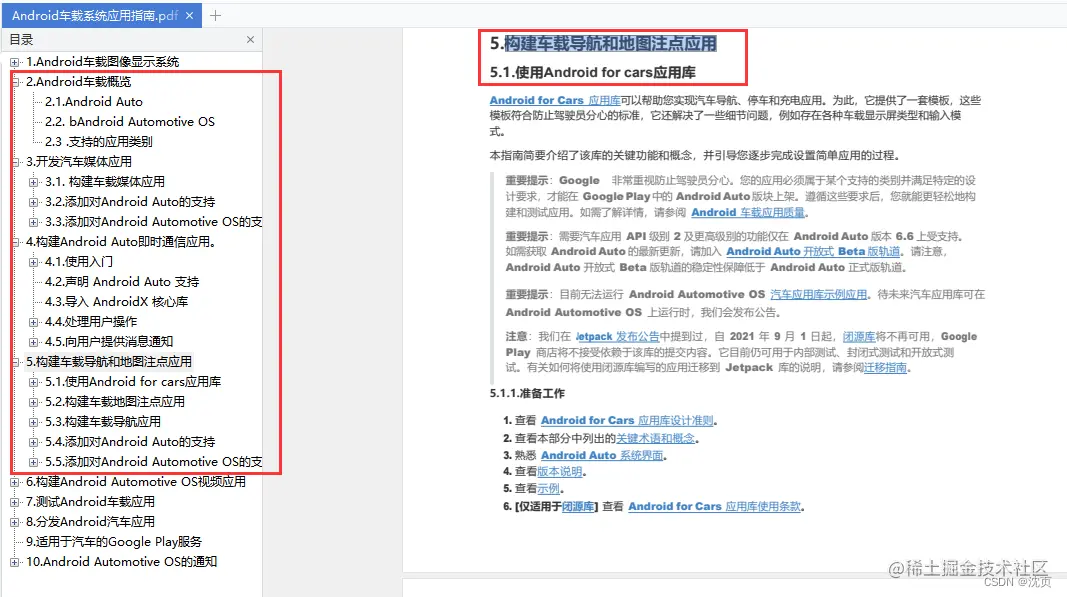Expand the "6.构建Android Automotive OS视频应用" node
This screenshot has height=597, width=1067.
(14, 481)
